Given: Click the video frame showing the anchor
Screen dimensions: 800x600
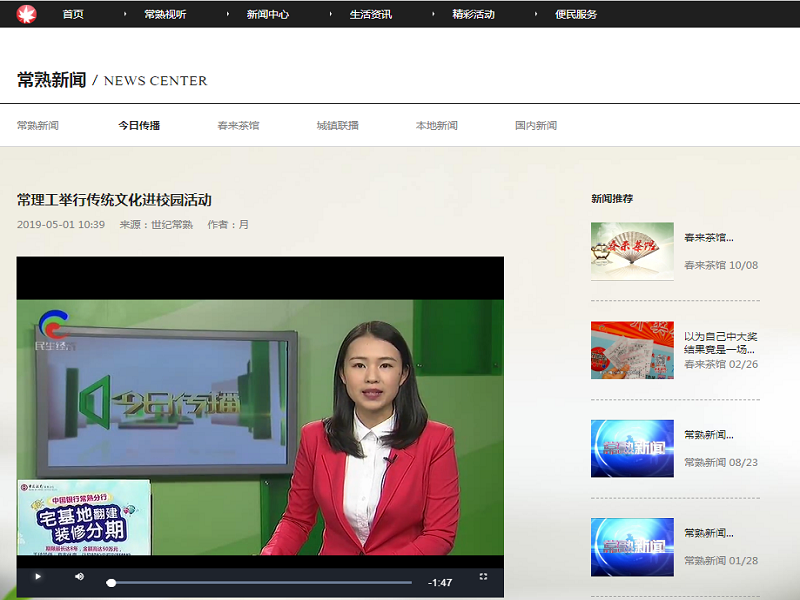Looking at the screenshot, I should pyautogui.click(x=260, y=427).
